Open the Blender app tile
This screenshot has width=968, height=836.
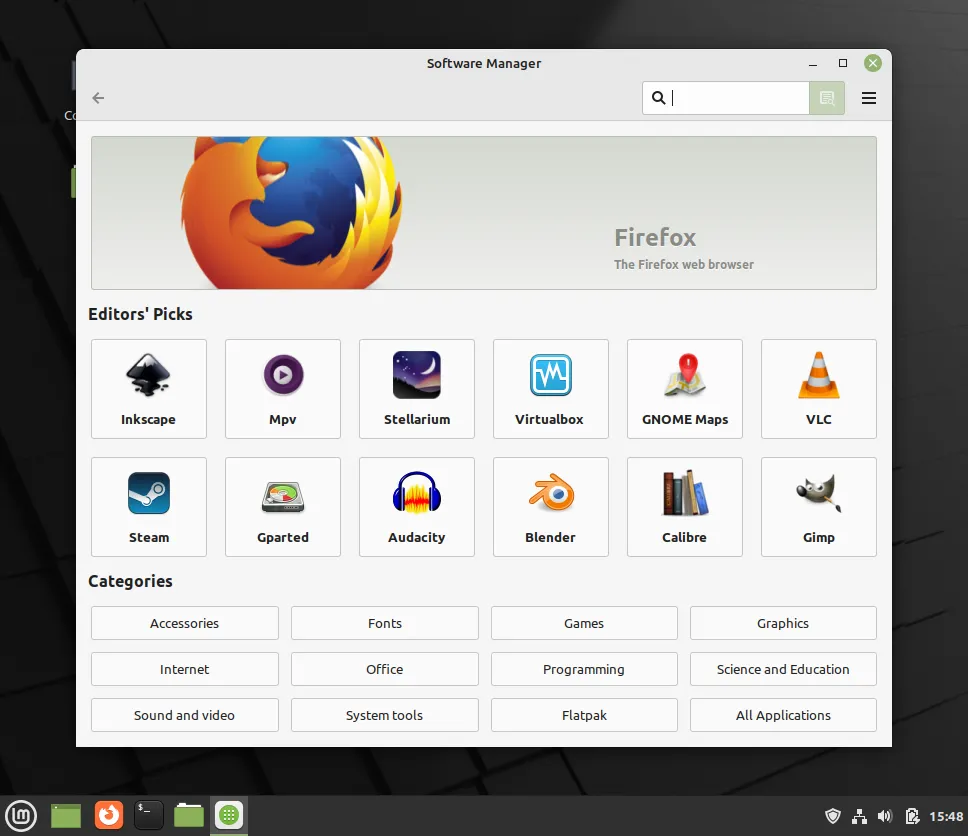pos(551,507)
